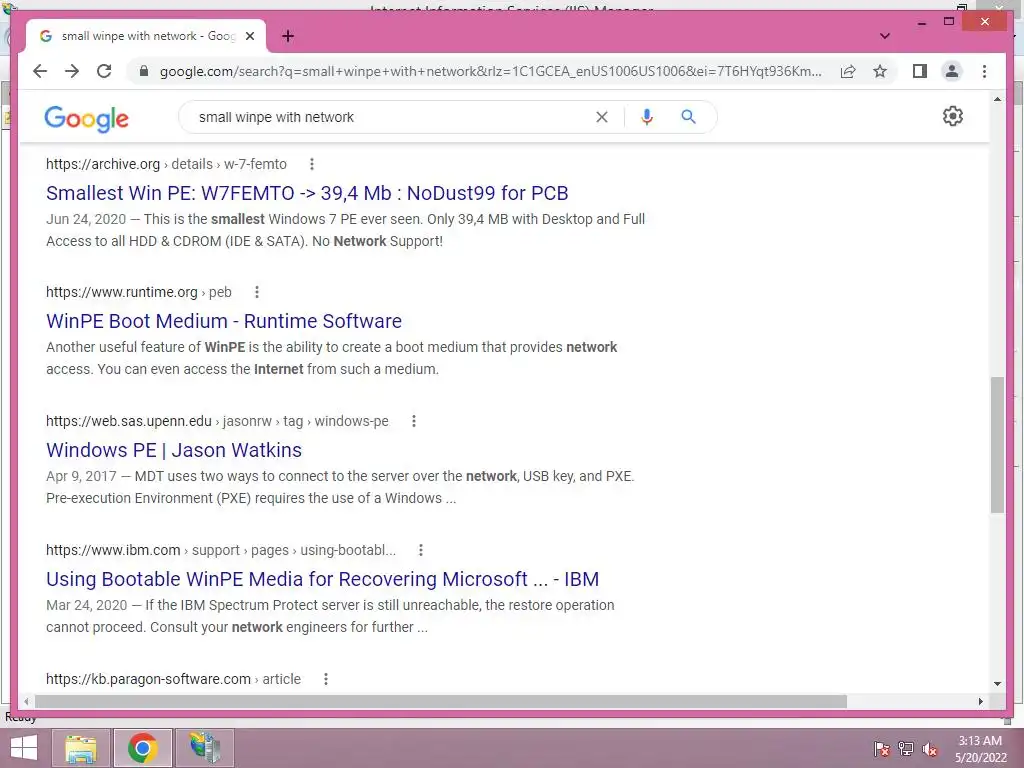Open the Windows Start menu

(x=24, y=748)
